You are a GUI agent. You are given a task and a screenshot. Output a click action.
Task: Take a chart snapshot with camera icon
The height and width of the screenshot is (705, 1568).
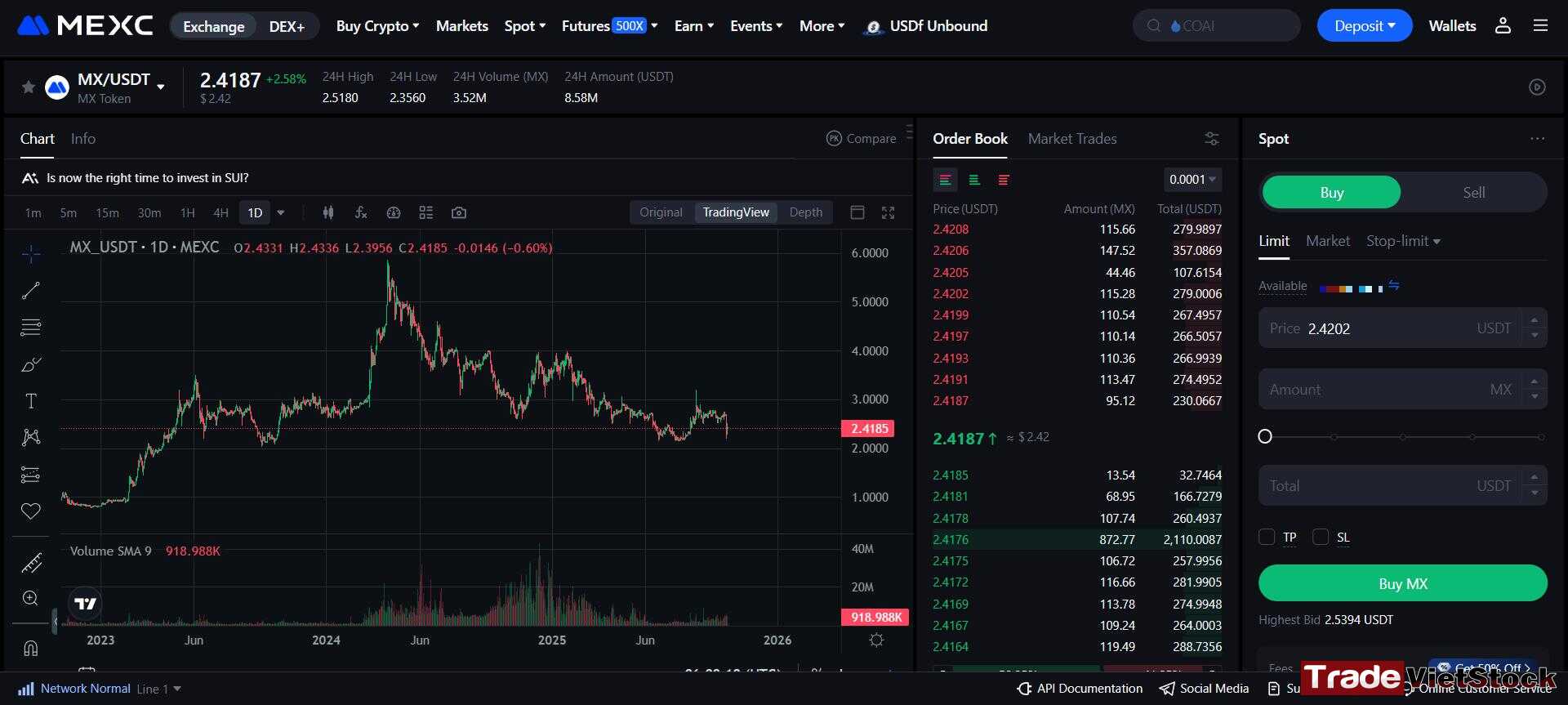click(459, 212)
